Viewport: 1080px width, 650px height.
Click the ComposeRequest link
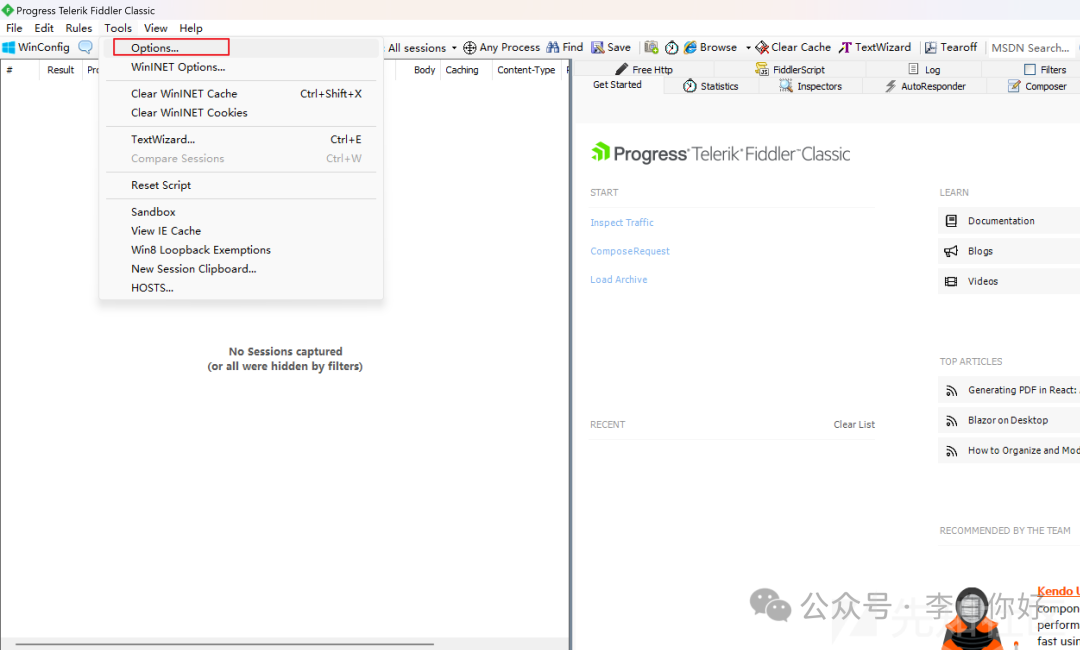coord(630,251)
